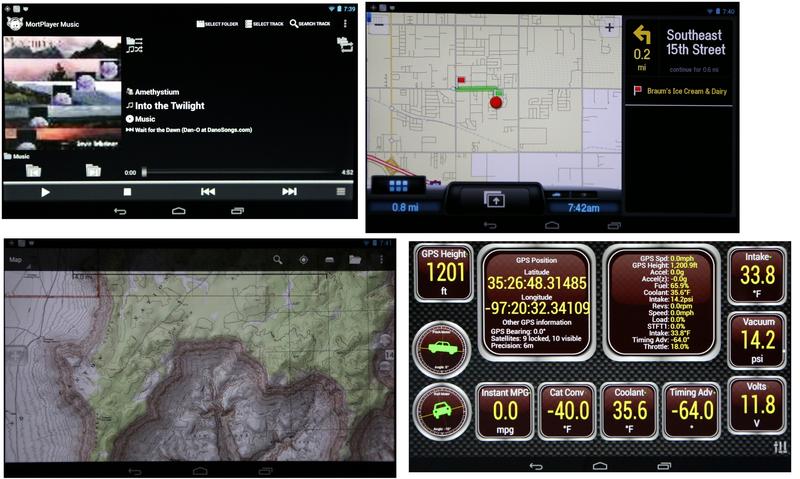The image size is (800, 479).
Task: Open the topo map app's overflow menu
Action: tap(382, 260)
